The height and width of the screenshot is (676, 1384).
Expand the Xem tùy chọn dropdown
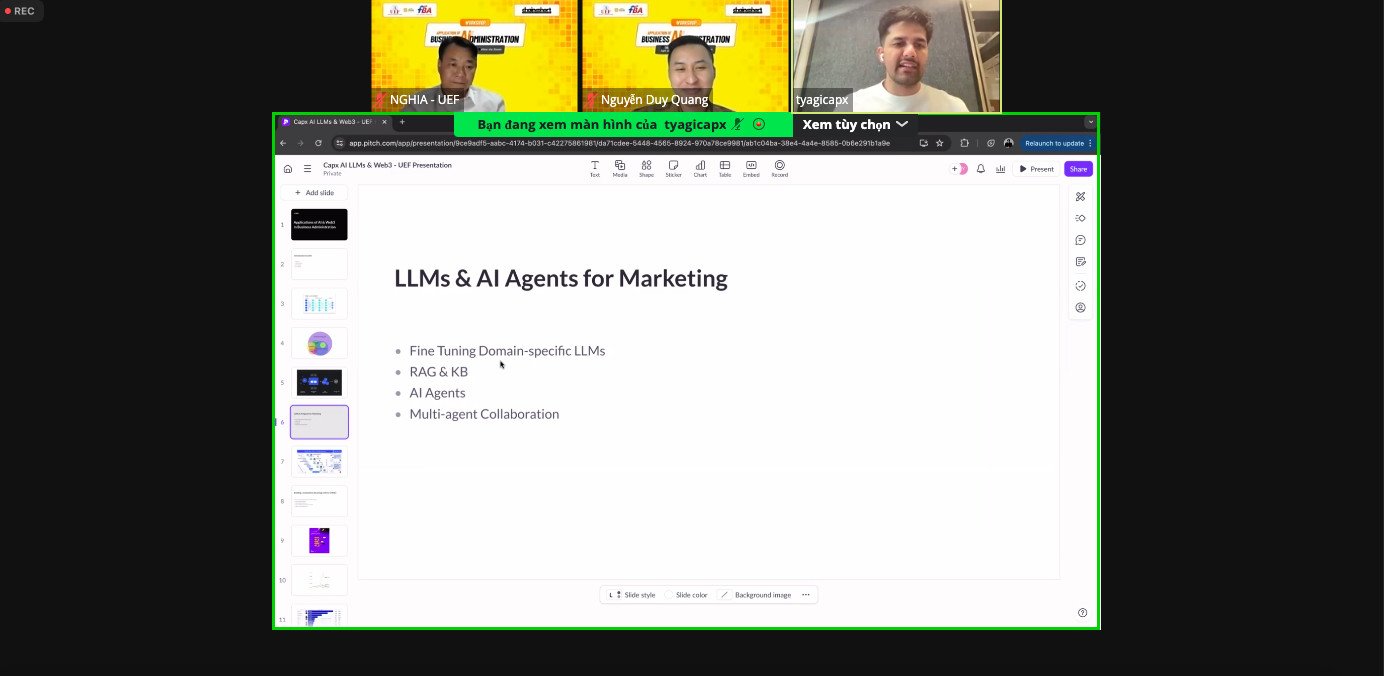click(x=855, y=124)
